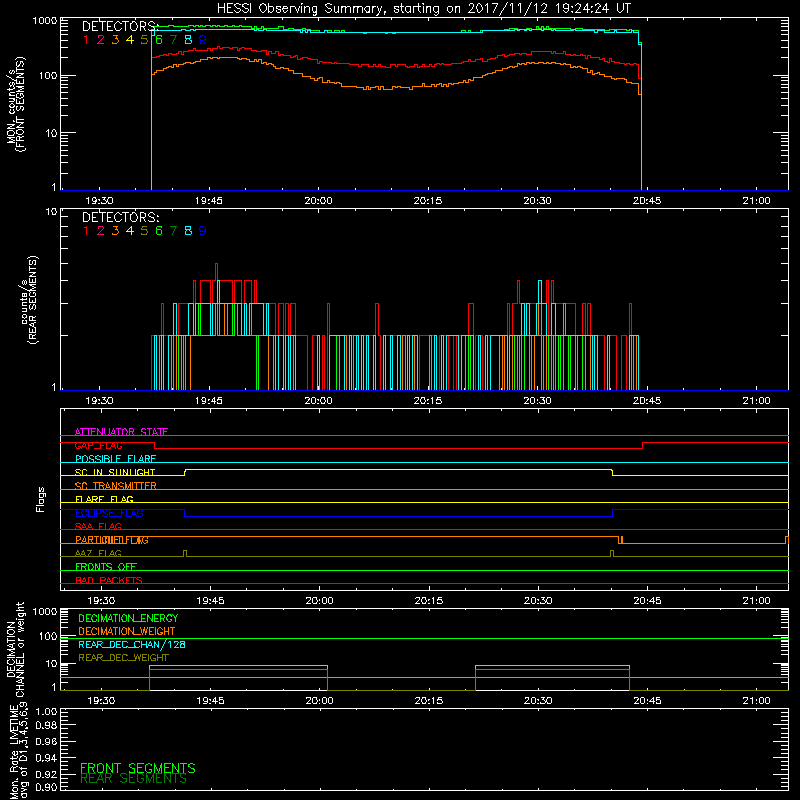The image size is (800, 800).
Task: Click the 20:00 tick label under the front segments plot
Action: pos(318,201)
